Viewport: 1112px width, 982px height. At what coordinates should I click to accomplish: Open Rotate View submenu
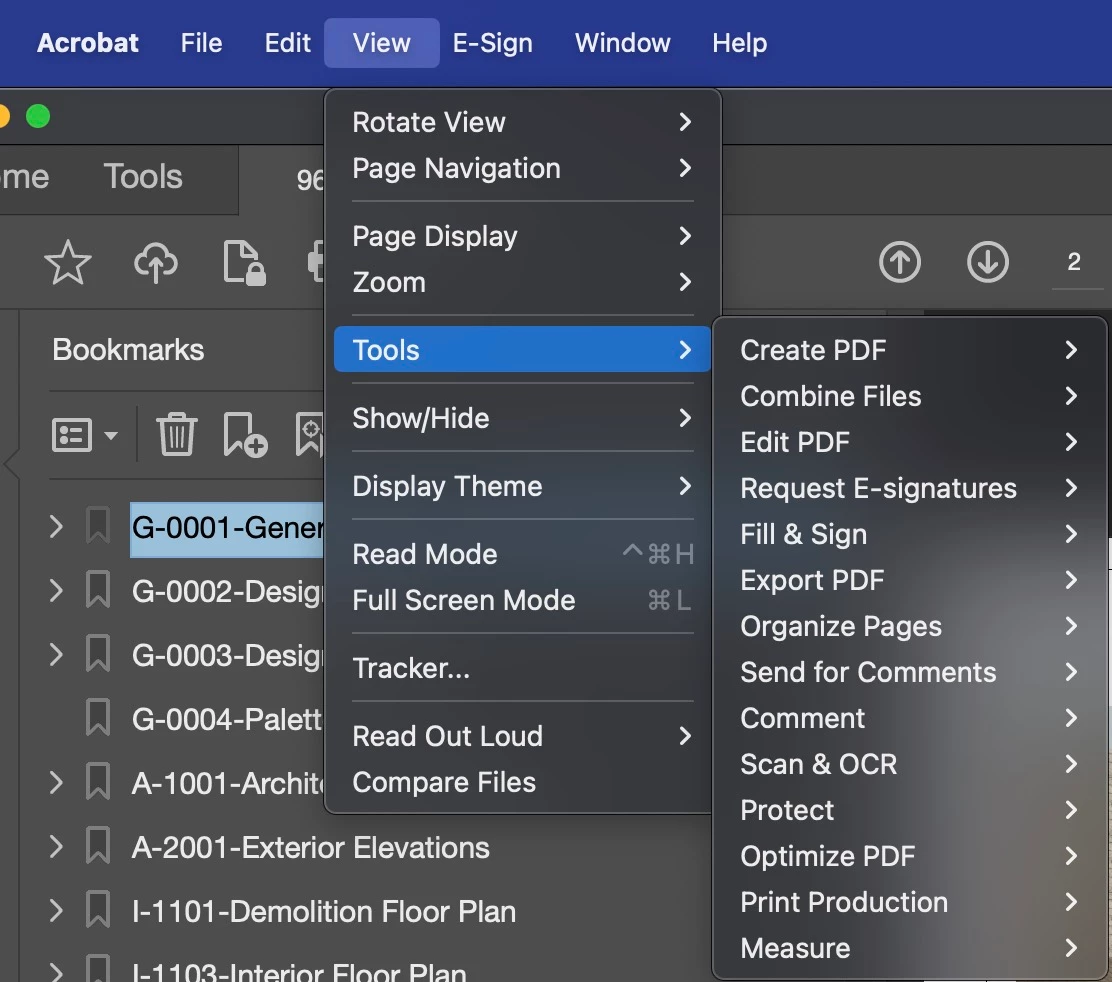[x=523, y=122]
